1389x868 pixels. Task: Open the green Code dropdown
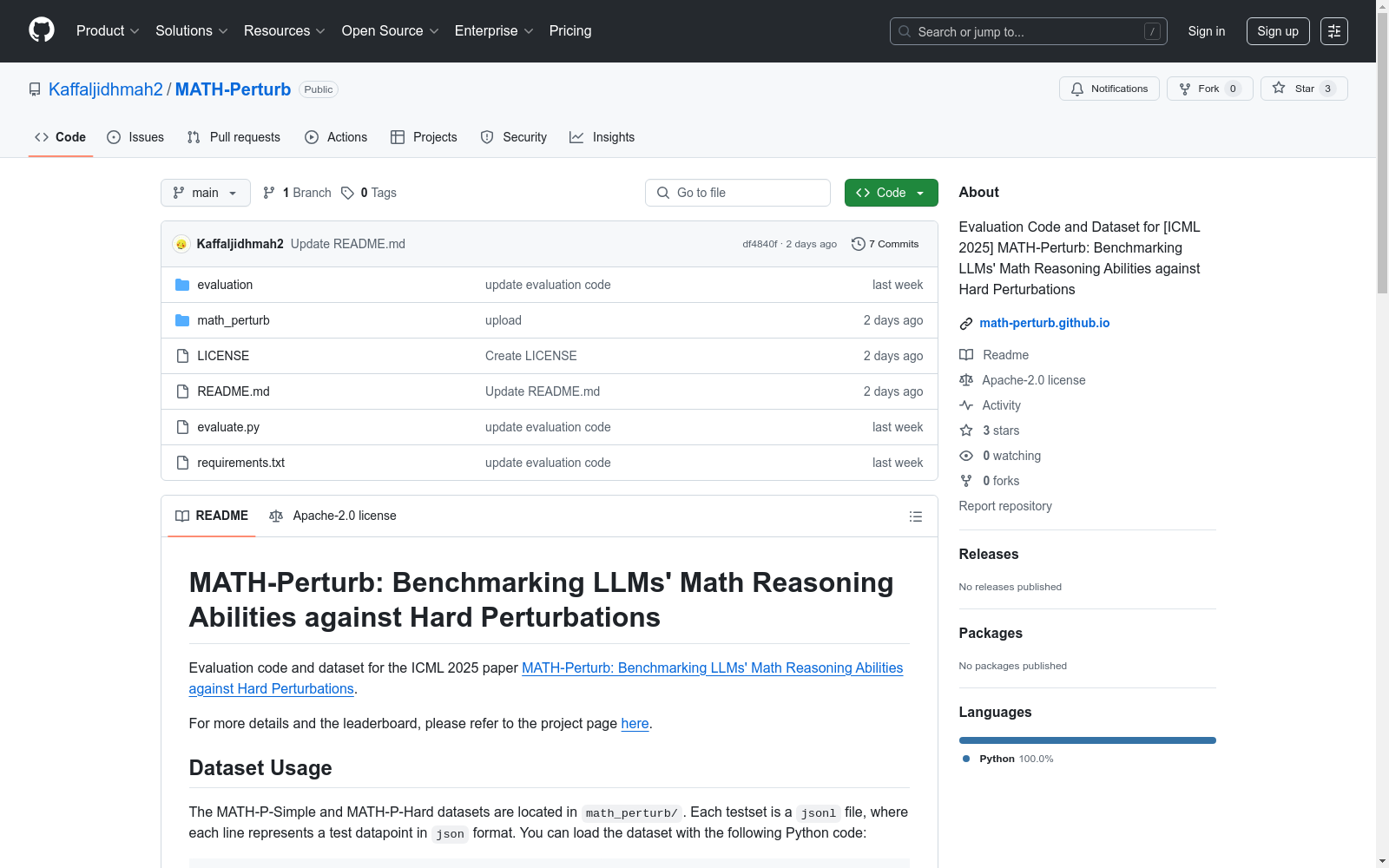pyautogui.click(x=892, y=193)
